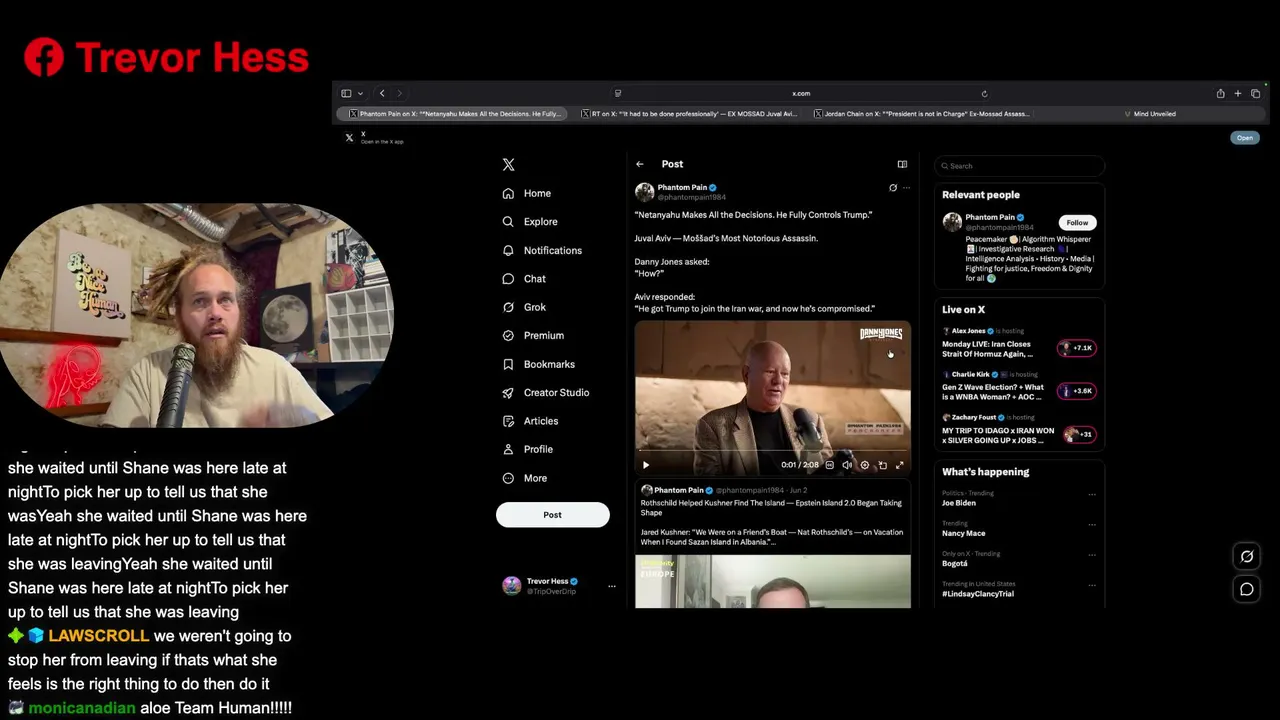The width and height of the screenshot is (1280, 720).
Task: Open the Grok icon in sidebar
Action: [508, 307]
